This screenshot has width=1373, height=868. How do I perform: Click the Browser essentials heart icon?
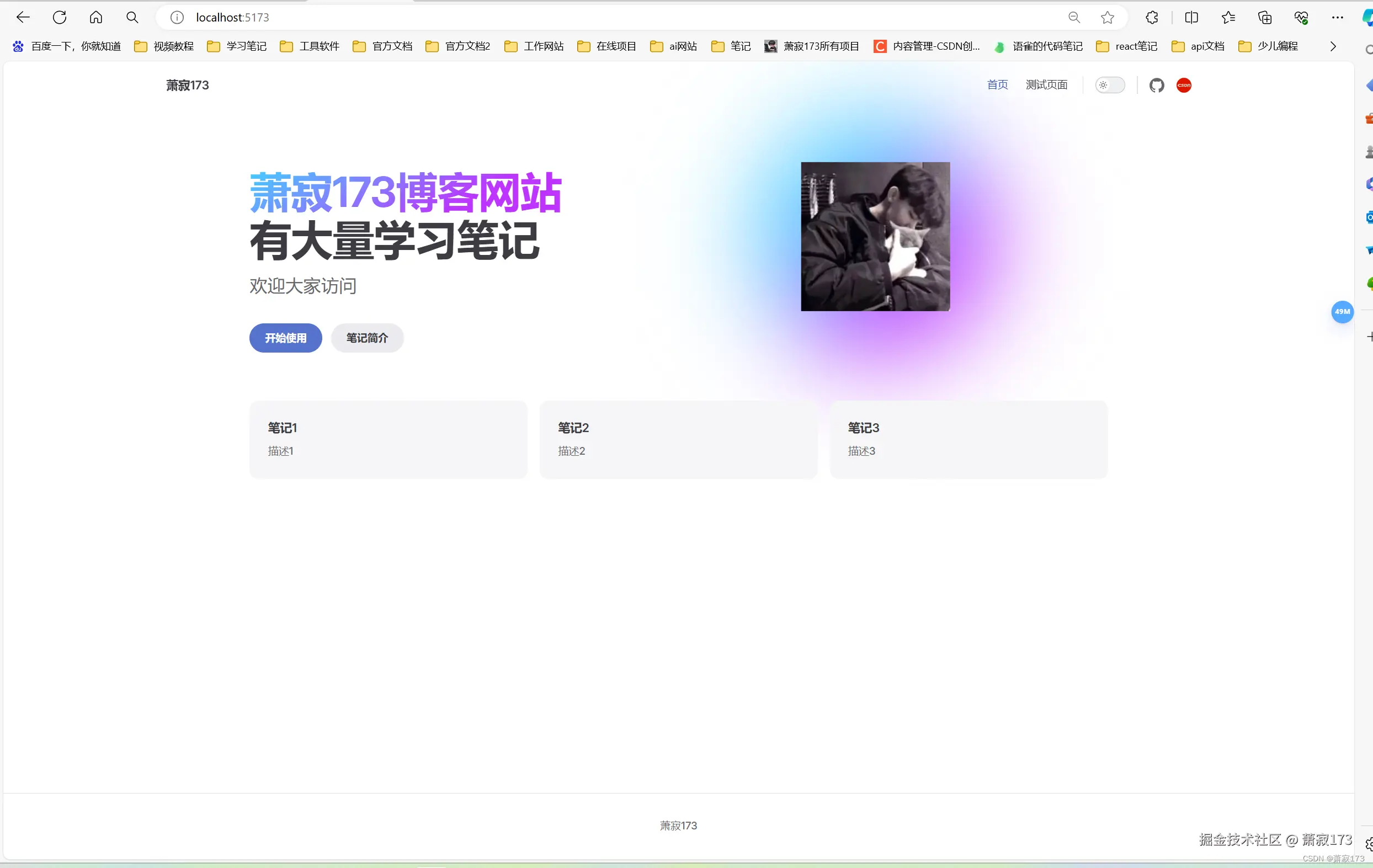pyautogui.click(x=1302, y=17)
